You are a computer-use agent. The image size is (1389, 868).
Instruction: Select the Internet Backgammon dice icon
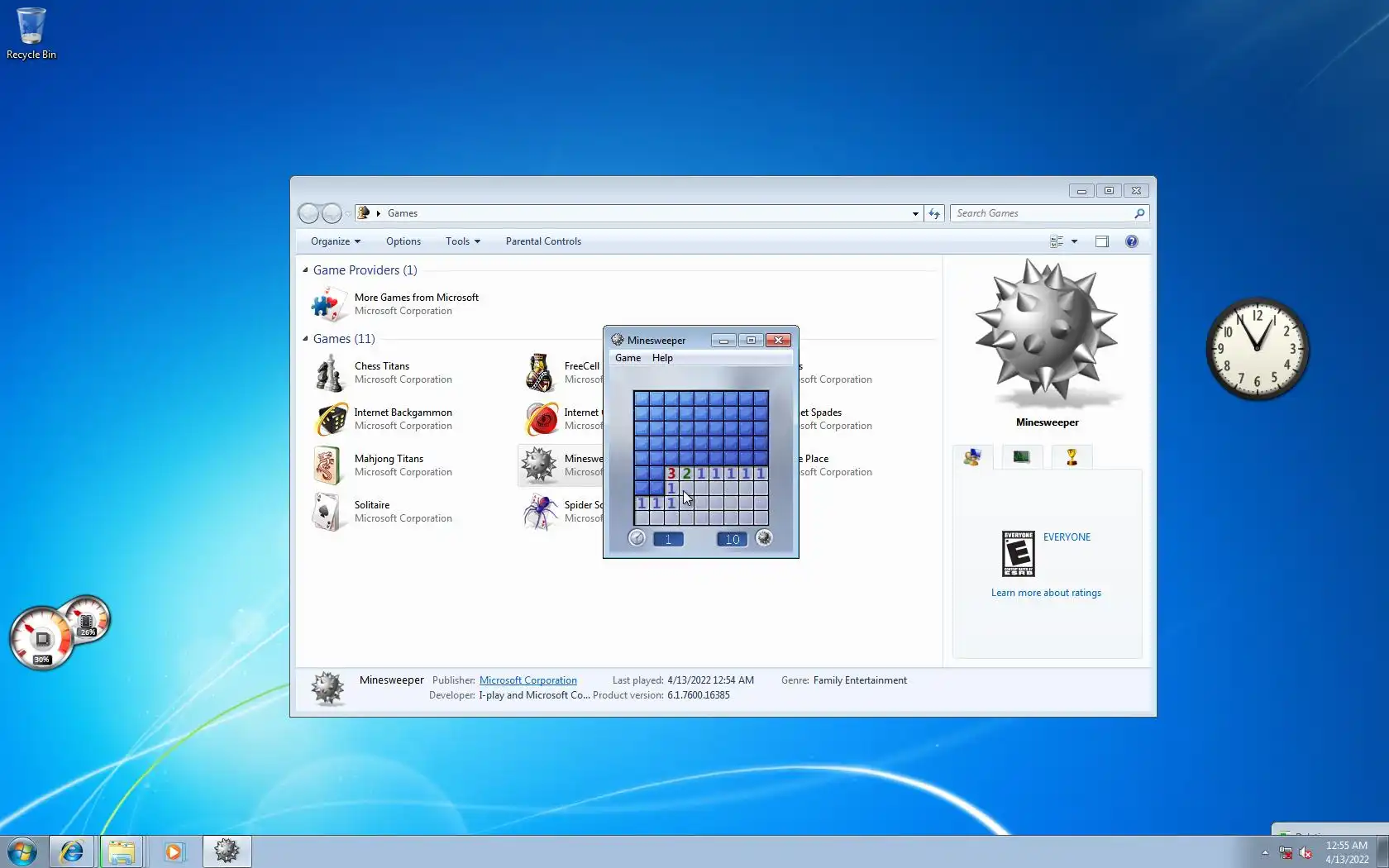[x=331, y=419]
